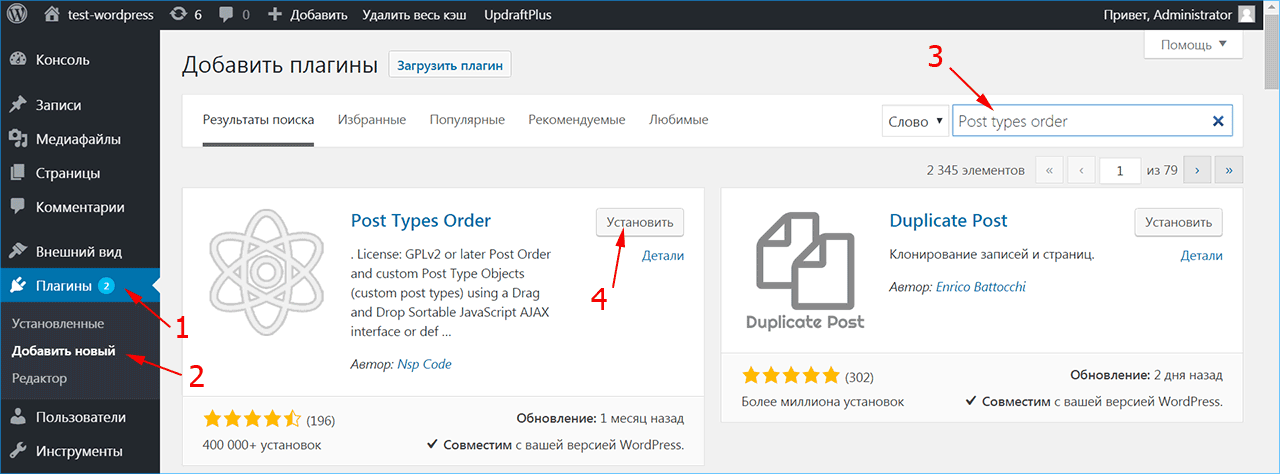Install the Post Types Order plugin

[640, 222]
